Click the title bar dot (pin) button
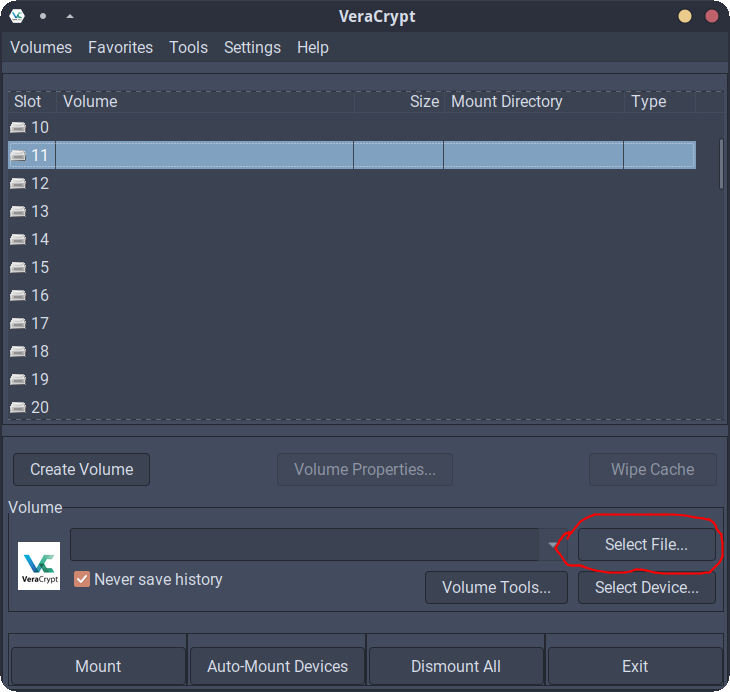730x692 pixels. tap(43, 16)
